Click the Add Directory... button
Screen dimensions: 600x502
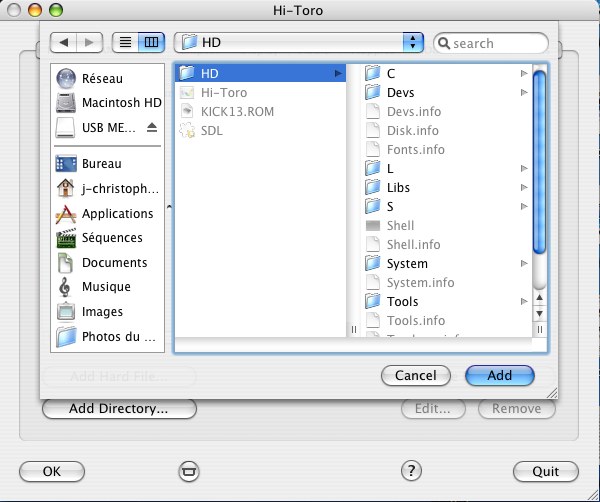point(119,409)
